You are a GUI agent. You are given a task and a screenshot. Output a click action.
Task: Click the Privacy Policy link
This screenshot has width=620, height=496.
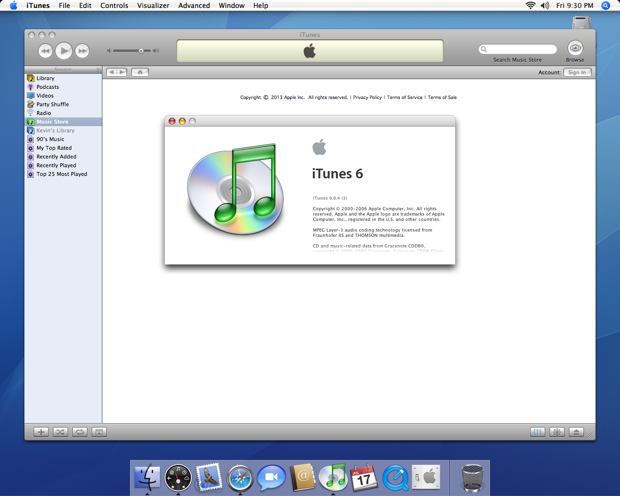pos(367,97)
